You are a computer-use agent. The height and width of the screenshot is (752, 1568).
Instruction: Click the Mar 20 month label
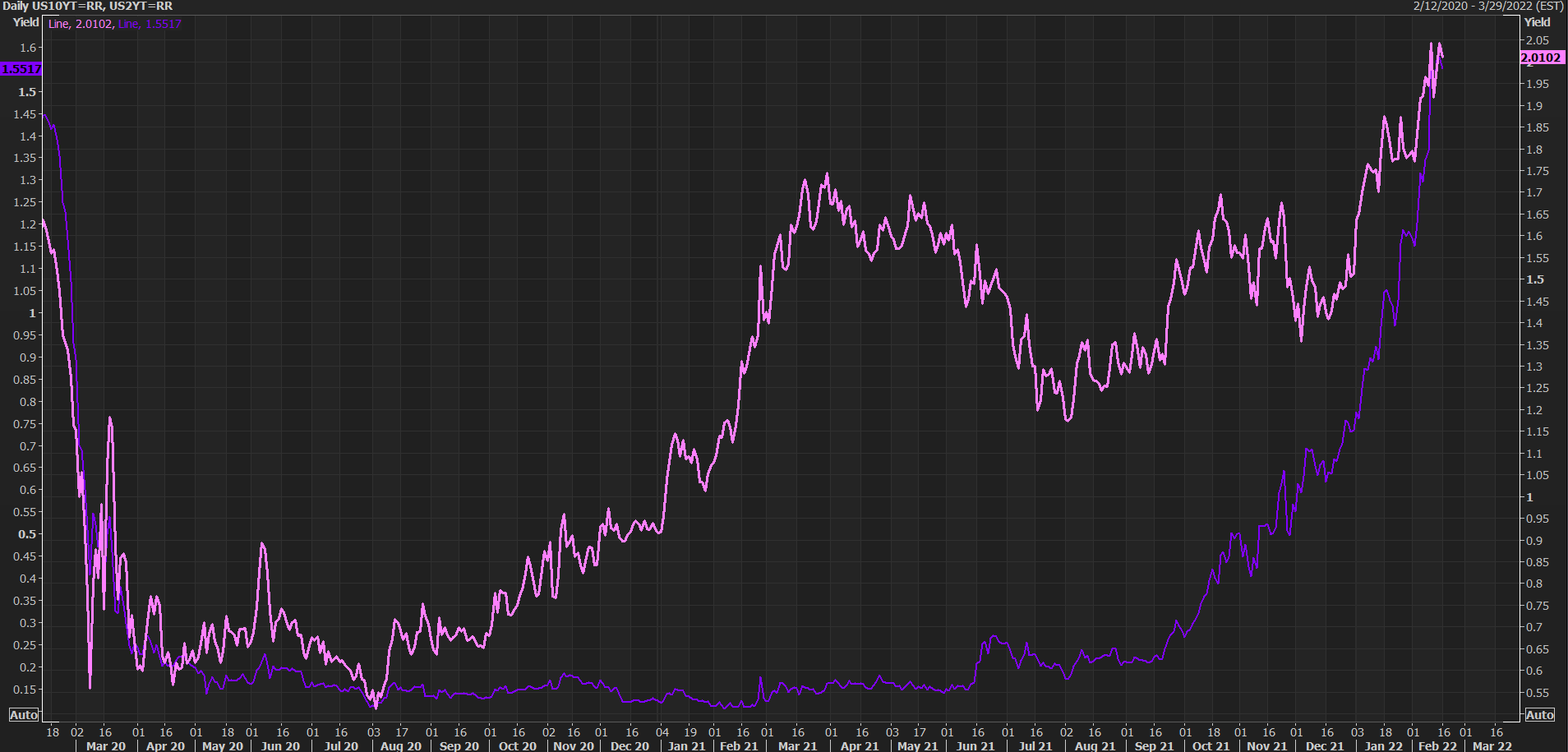(x=106, y=746)
